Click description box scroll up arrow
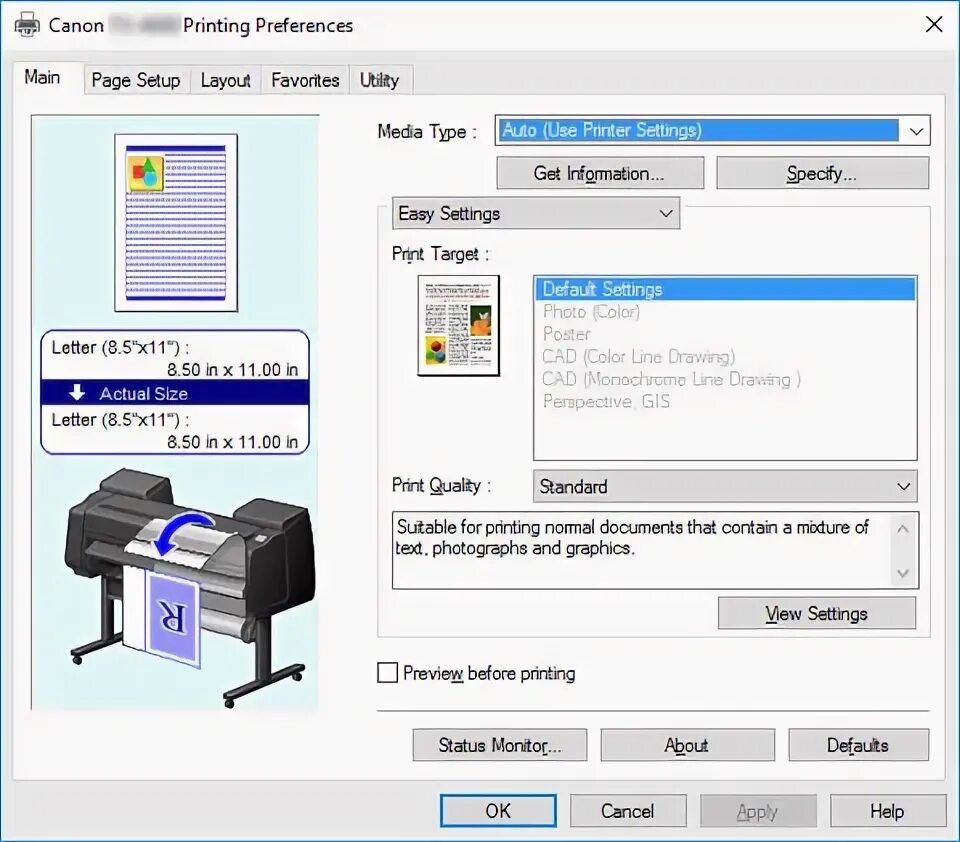Screen dimensions: 960x842 click(903, 528)
